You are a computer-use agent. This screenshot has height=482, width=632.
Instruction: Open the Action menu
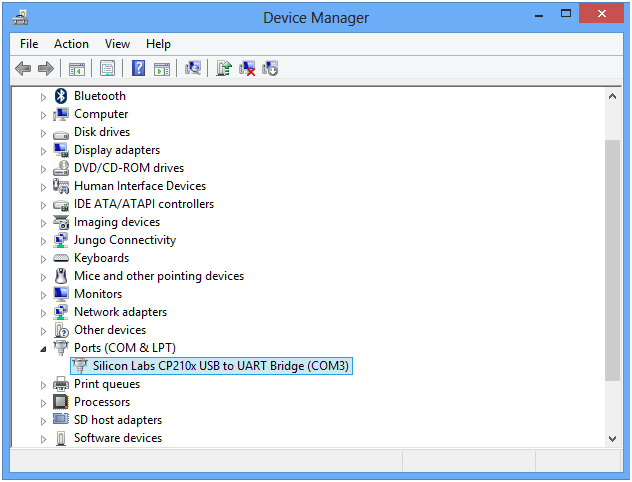71,44
